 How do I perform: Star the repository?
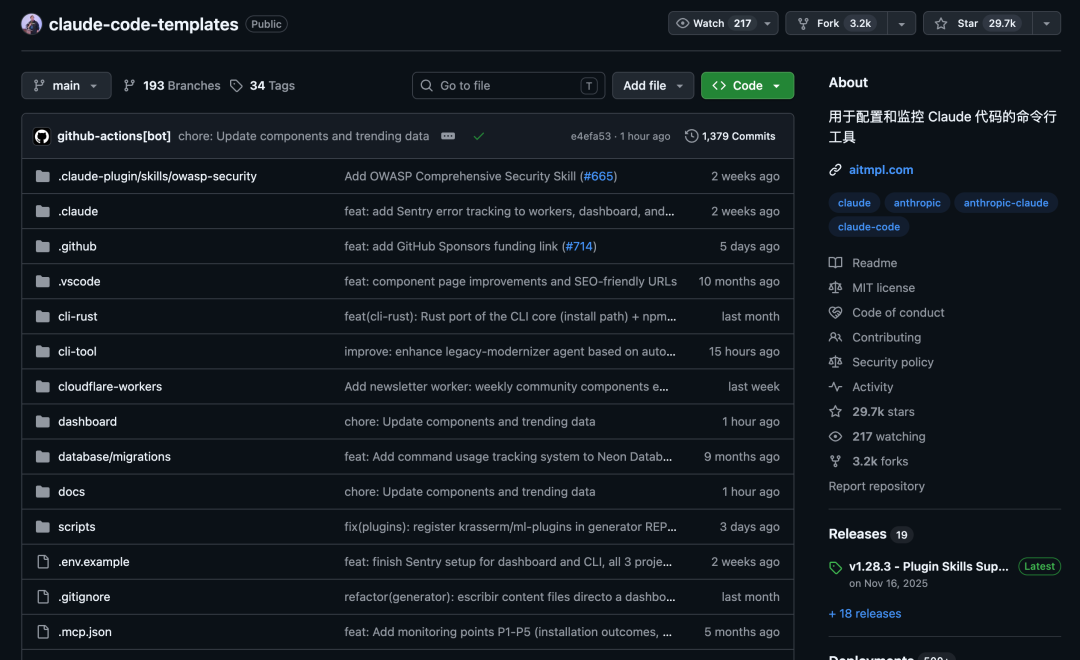977,23
